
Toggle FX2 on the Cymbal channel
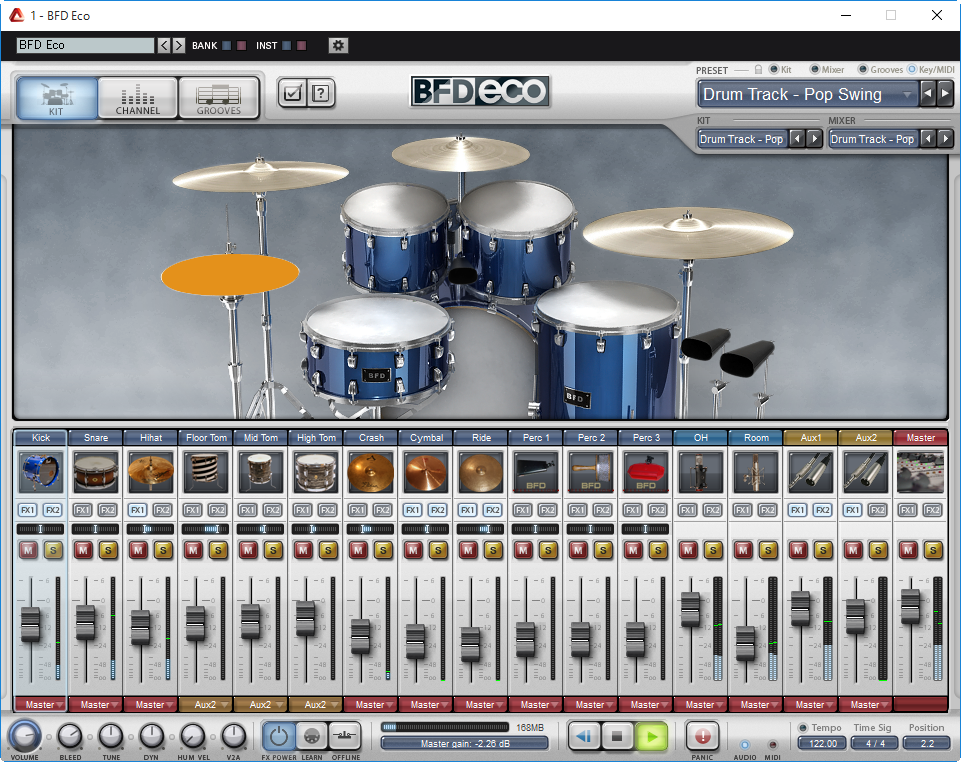coord(438,509)
